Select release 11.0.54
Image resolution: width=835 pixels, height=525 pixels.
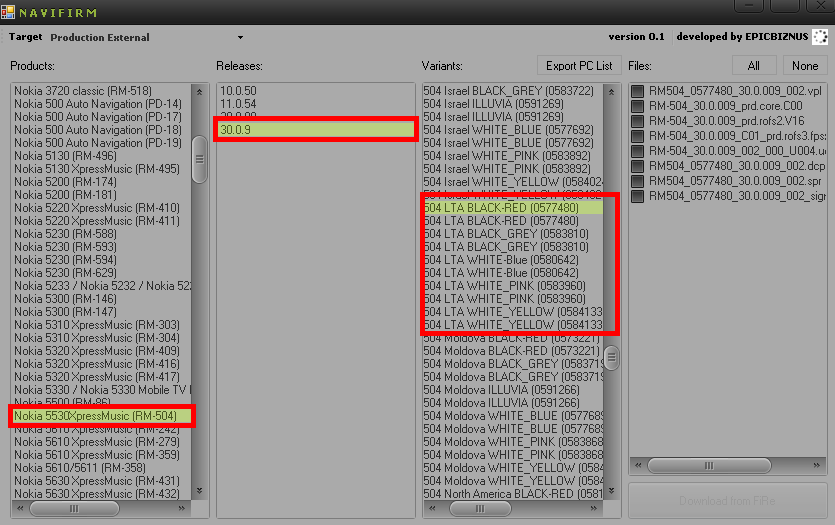[x=238, y=104]
